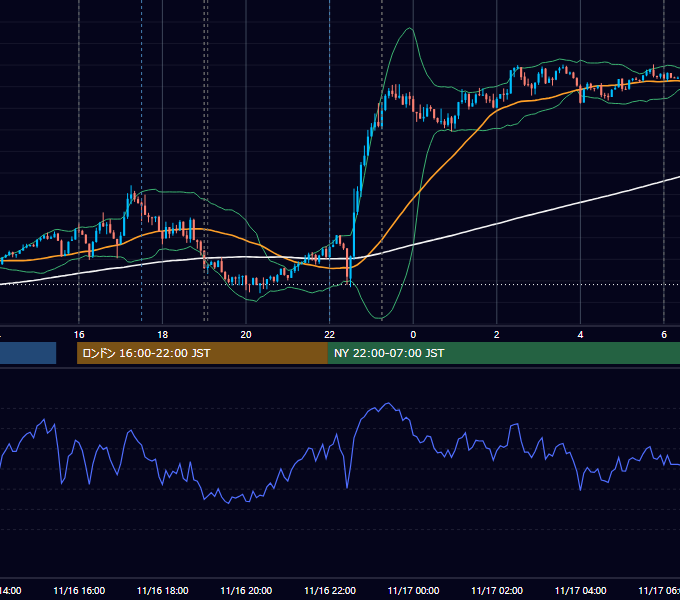Click the blue session bar left of ロンドン
The width and height of the screenshot is (680, 600).
click(28, 353)
